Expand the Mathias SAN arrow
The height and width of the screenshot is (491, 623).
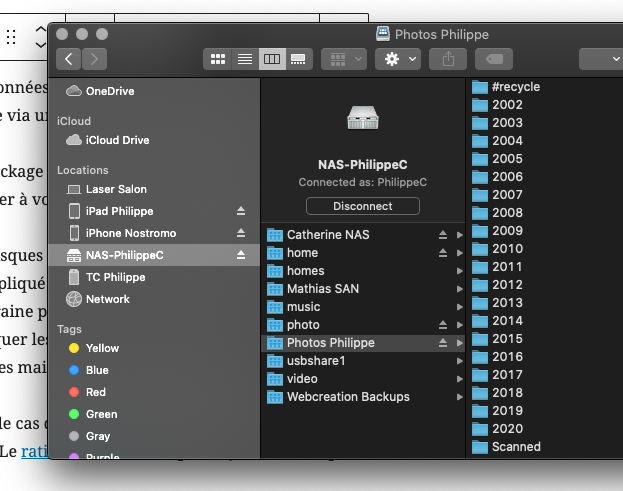pyautogui.click(x=460, y=289)
